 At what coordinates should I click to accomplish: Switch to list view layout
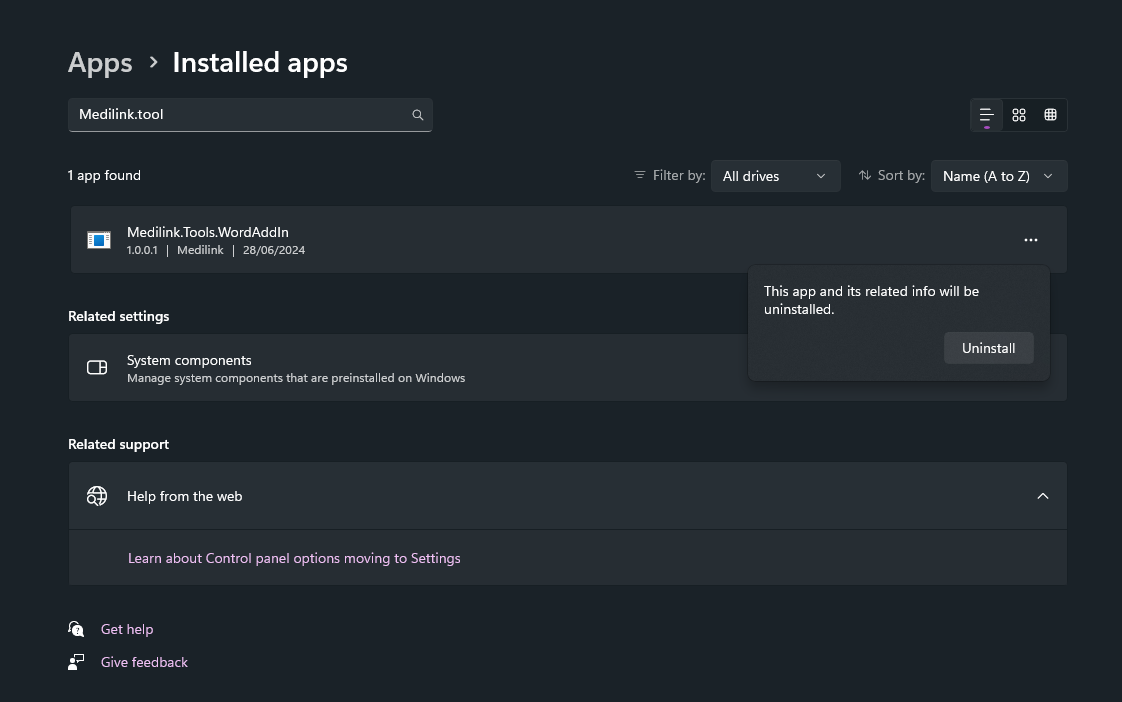coord(987,115)
